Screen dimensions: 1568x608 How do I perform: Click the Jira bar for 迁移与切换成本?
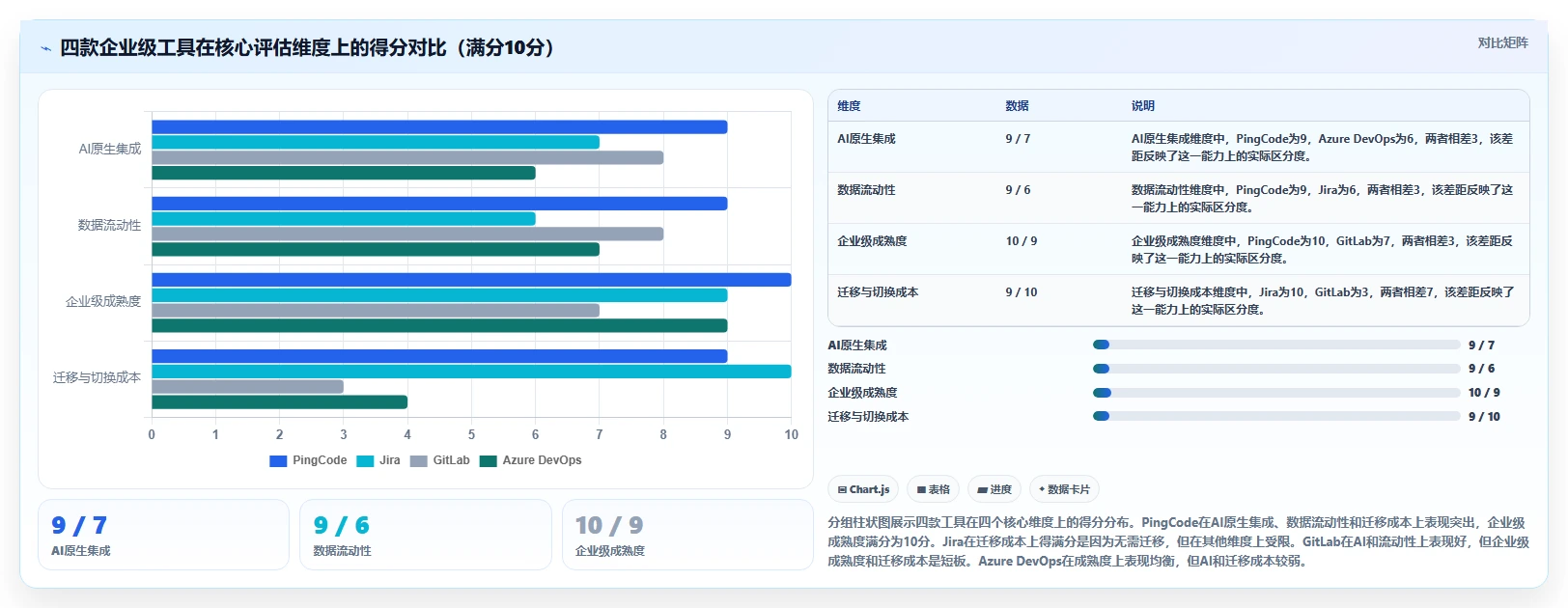point(471,372)
